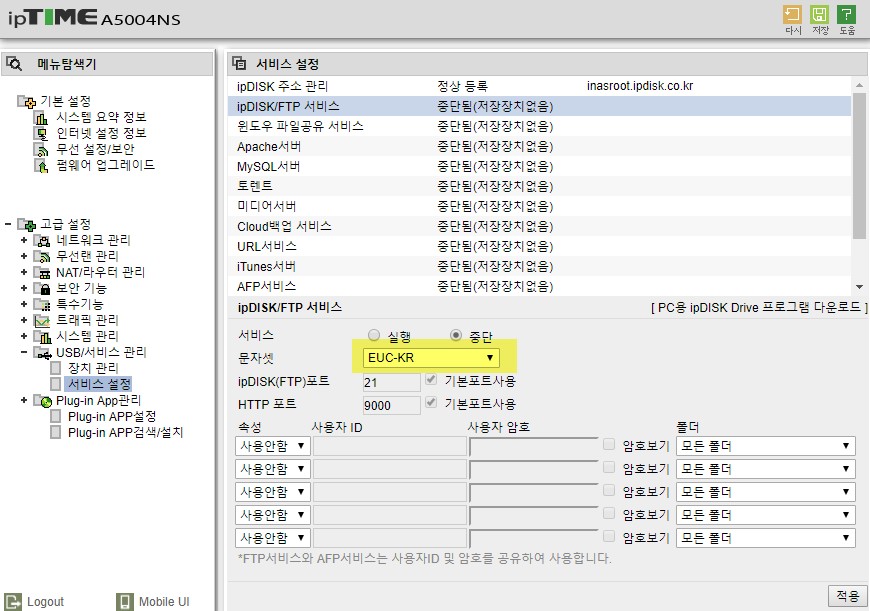Click the HTTP 포트 input field
This screenshot has height=611, width=870.
(391, 405)
